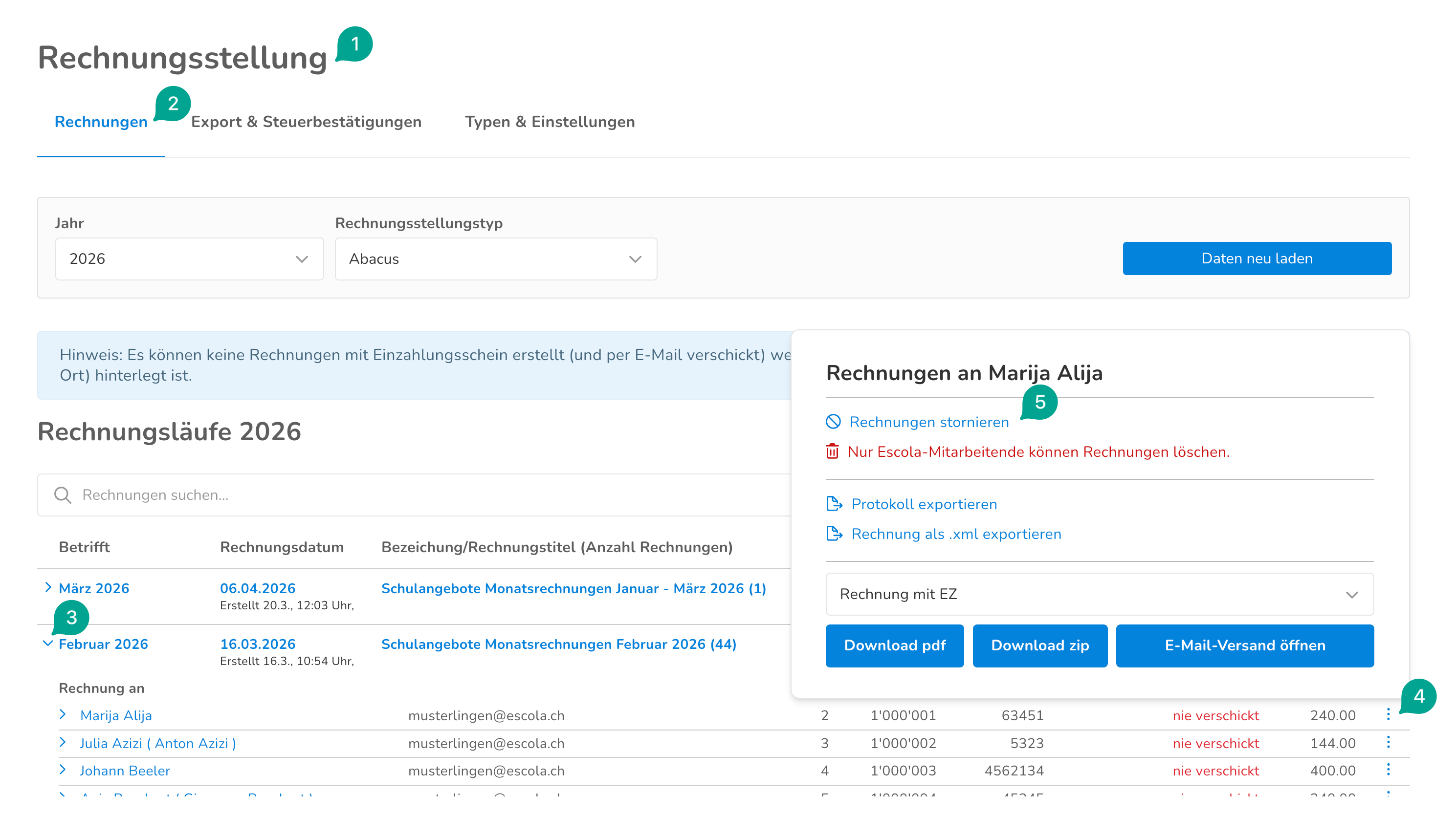This screenshot has height=816, width=1456.
Task: Click invoice number 1'000'002
Action: click(903, 743)
